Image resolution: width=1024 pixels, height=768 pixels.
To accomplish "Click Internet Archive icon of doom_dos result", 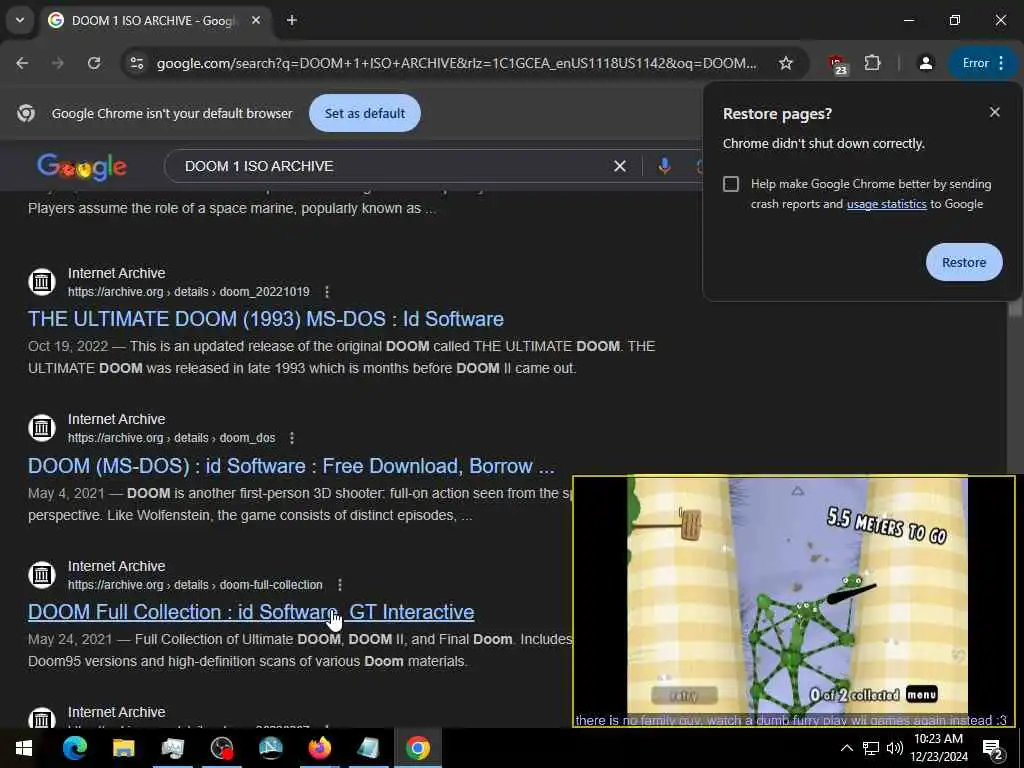I will [42, 428].
